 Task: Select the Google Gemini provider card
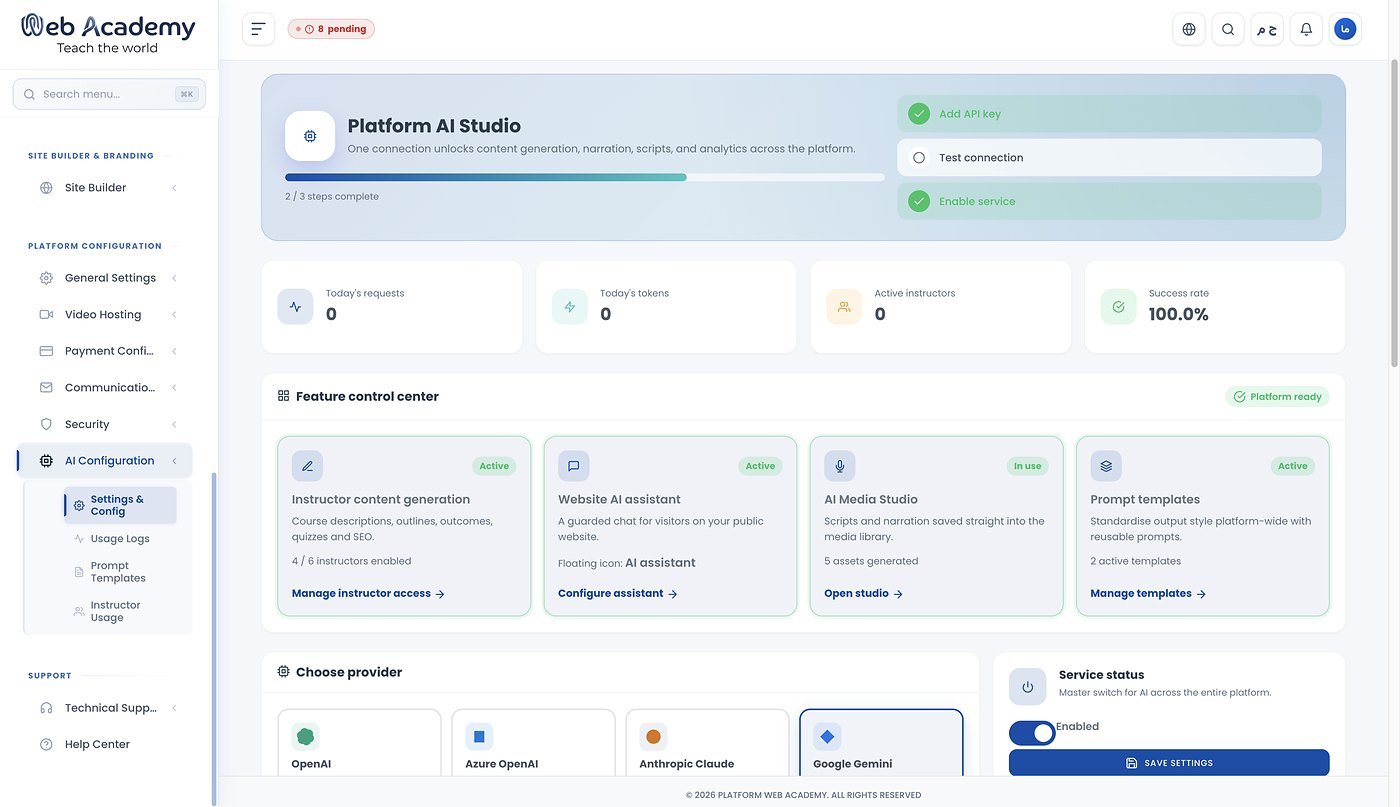[881, 743]
